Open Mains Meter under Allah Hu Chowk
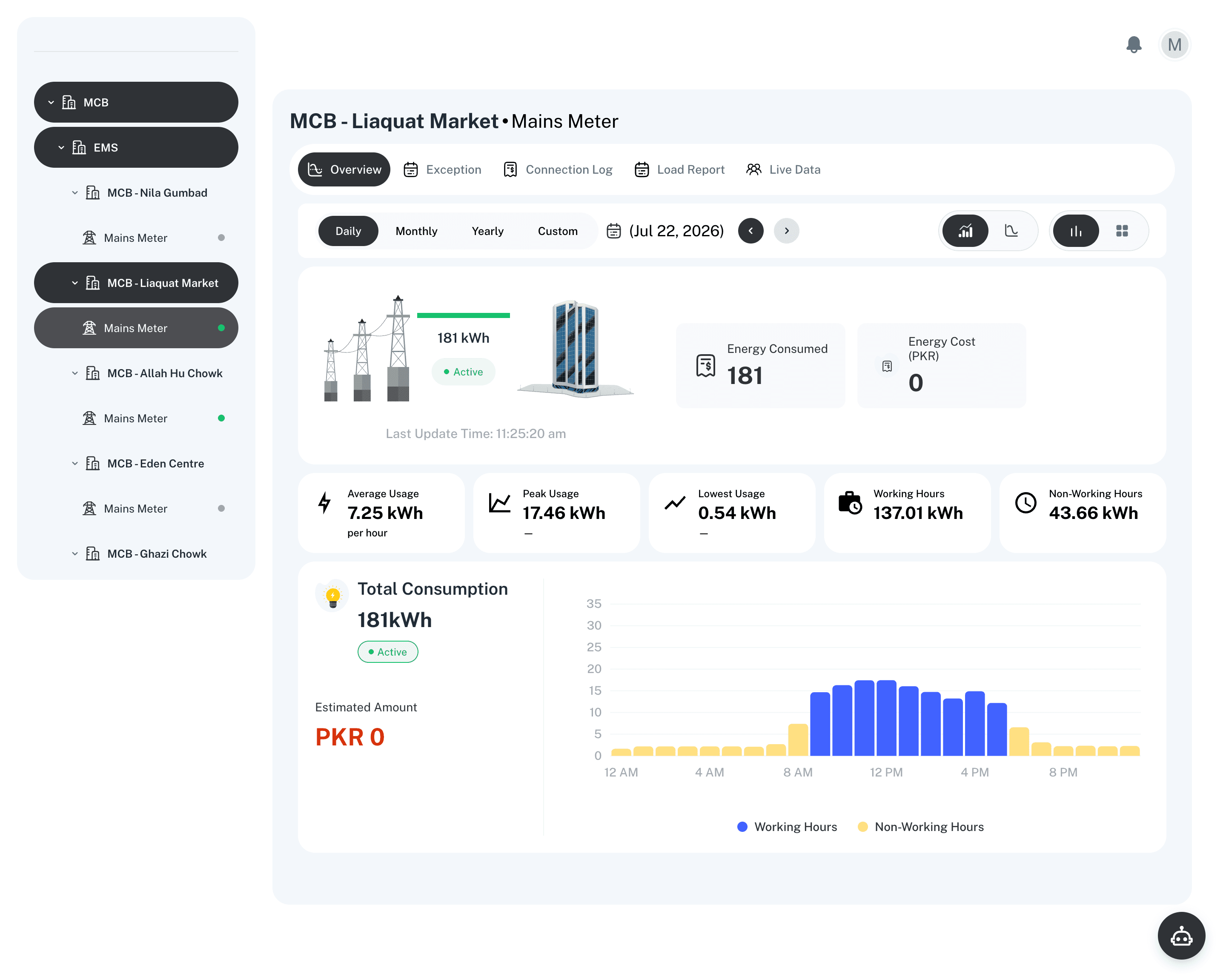The height and width of the screenshot is (980, 1226). [136, 418]
